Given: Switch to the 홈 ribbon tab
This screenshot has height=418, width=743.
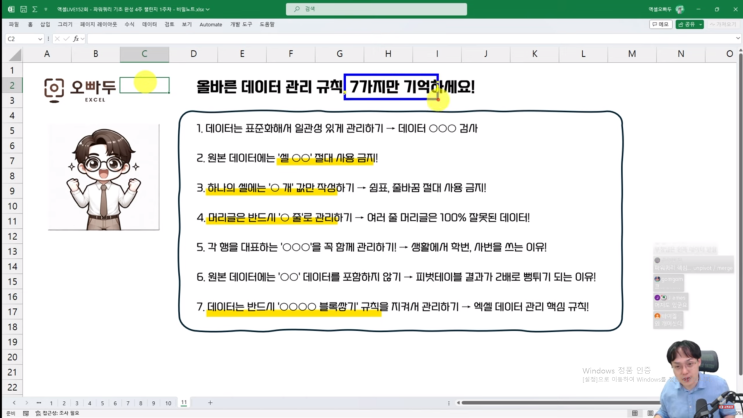Looking at the screenshot, I should pyautogui.click(x=30, y=24).
